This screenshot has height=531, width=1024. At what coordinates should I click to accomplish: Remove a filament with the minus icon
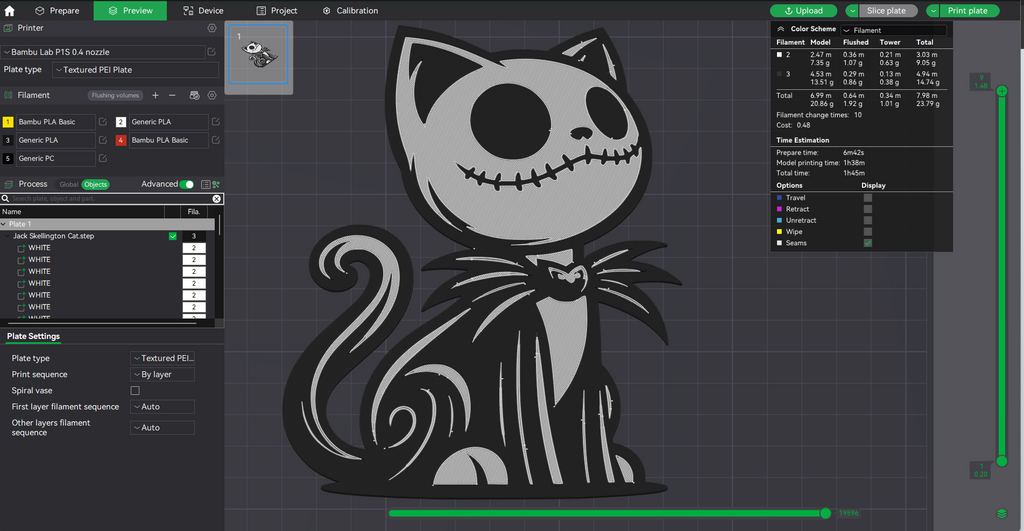172,95
